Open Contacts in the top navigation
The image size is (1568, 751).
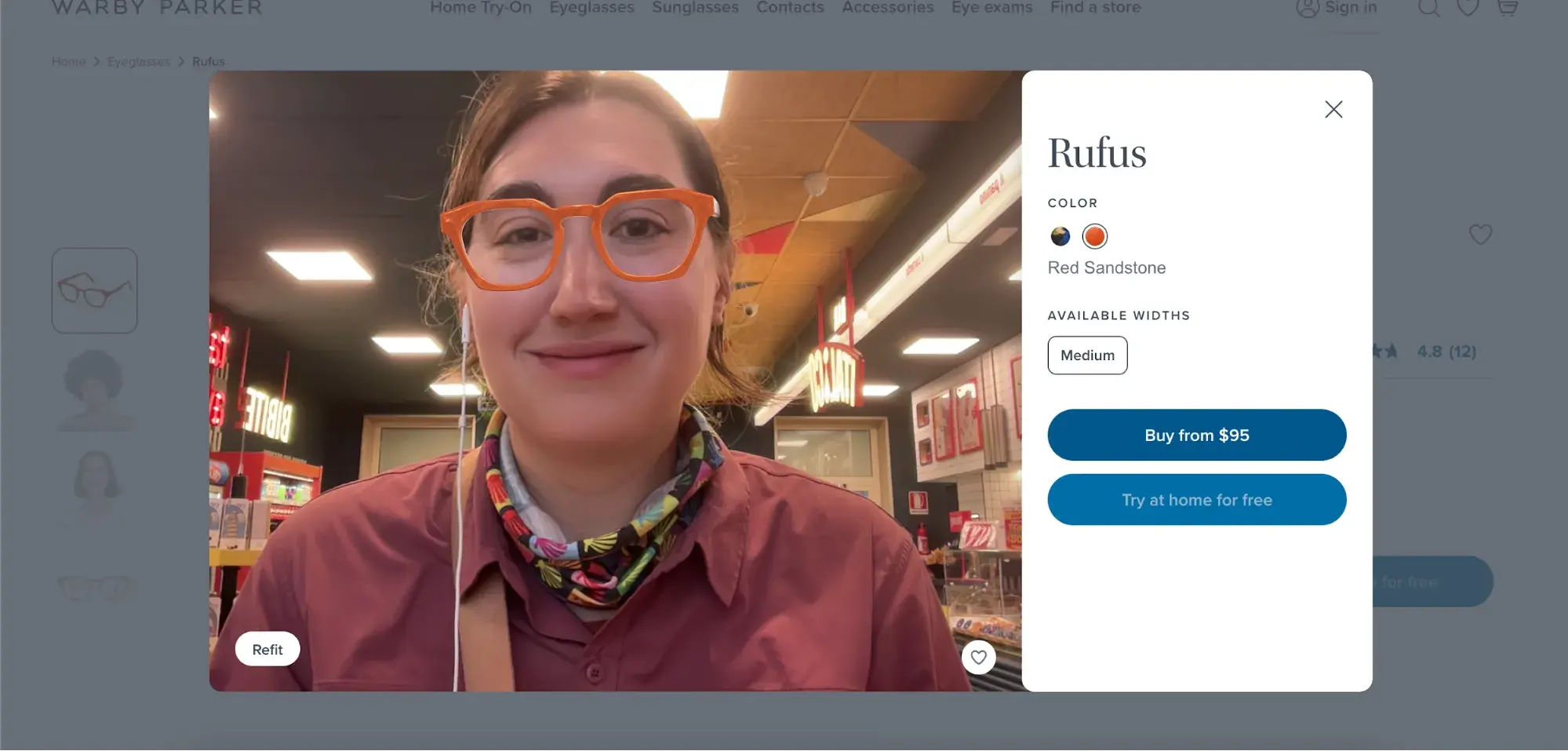click(790, 8)
